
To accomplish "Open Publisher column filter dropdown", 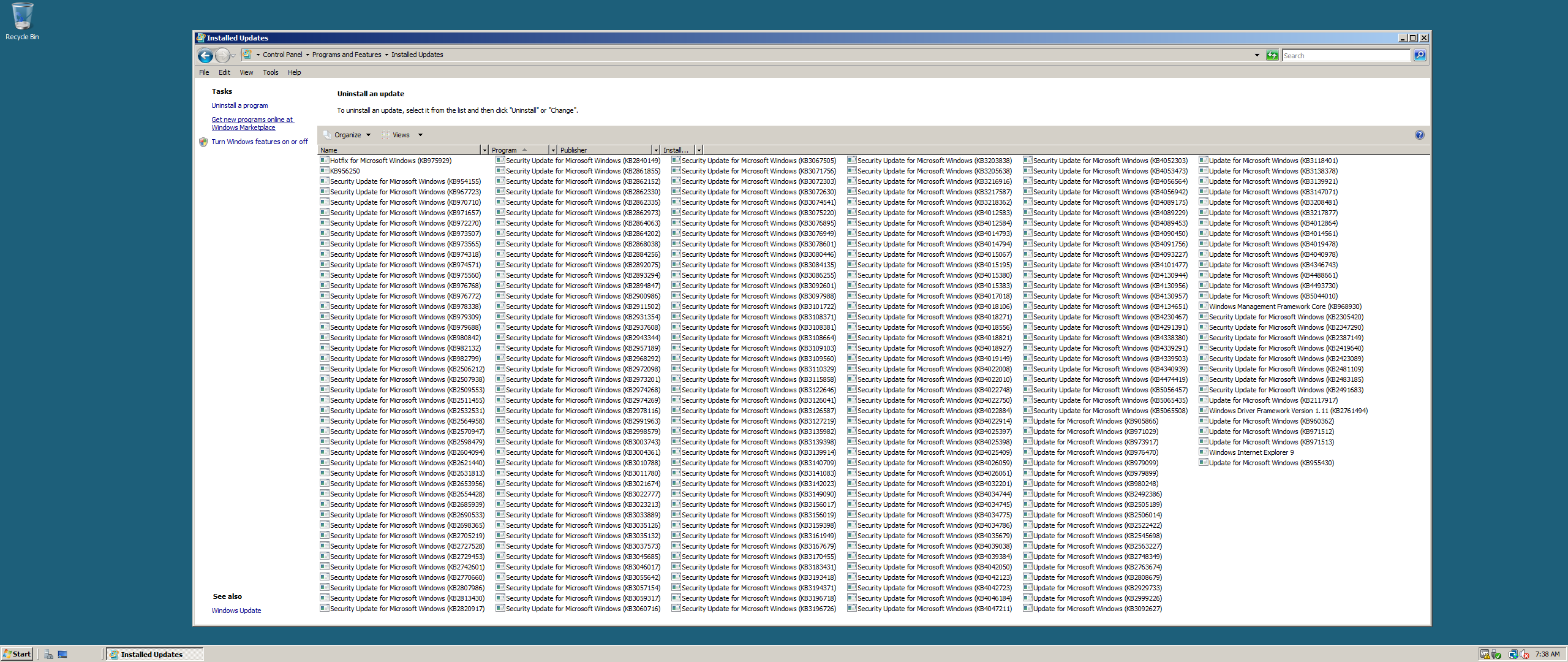I will point(656,150).
